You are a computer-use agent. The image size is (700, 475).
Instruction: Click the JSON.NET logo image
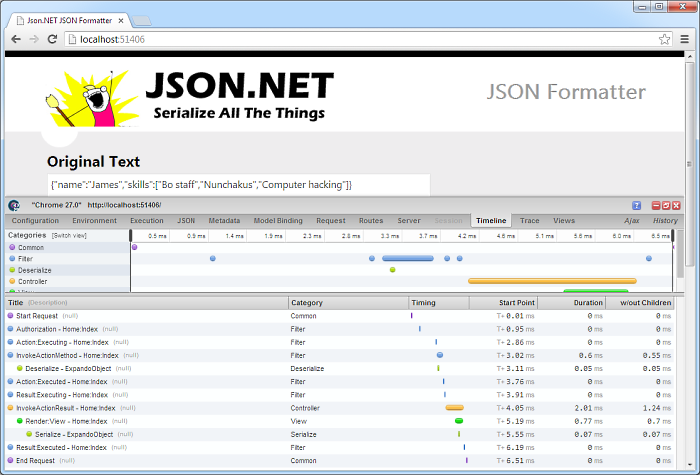point(189,97)
